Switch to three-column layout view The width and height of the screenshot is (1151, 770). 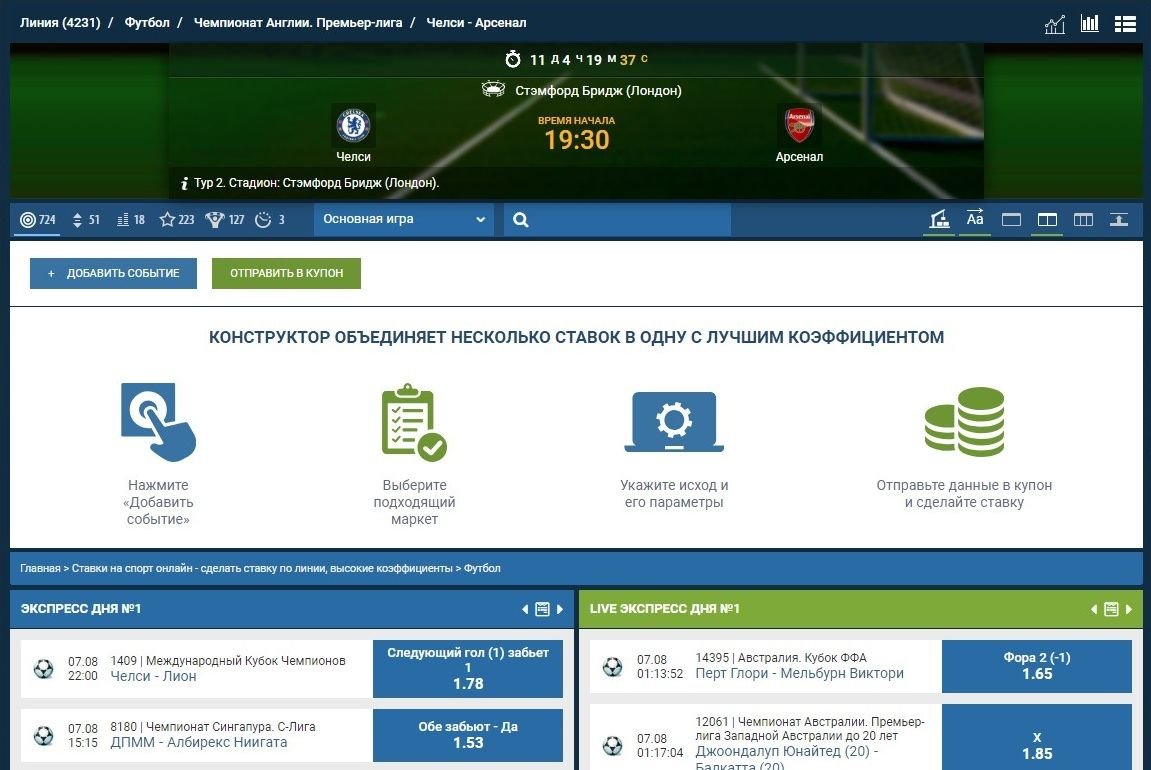[x=1083, y=220]
